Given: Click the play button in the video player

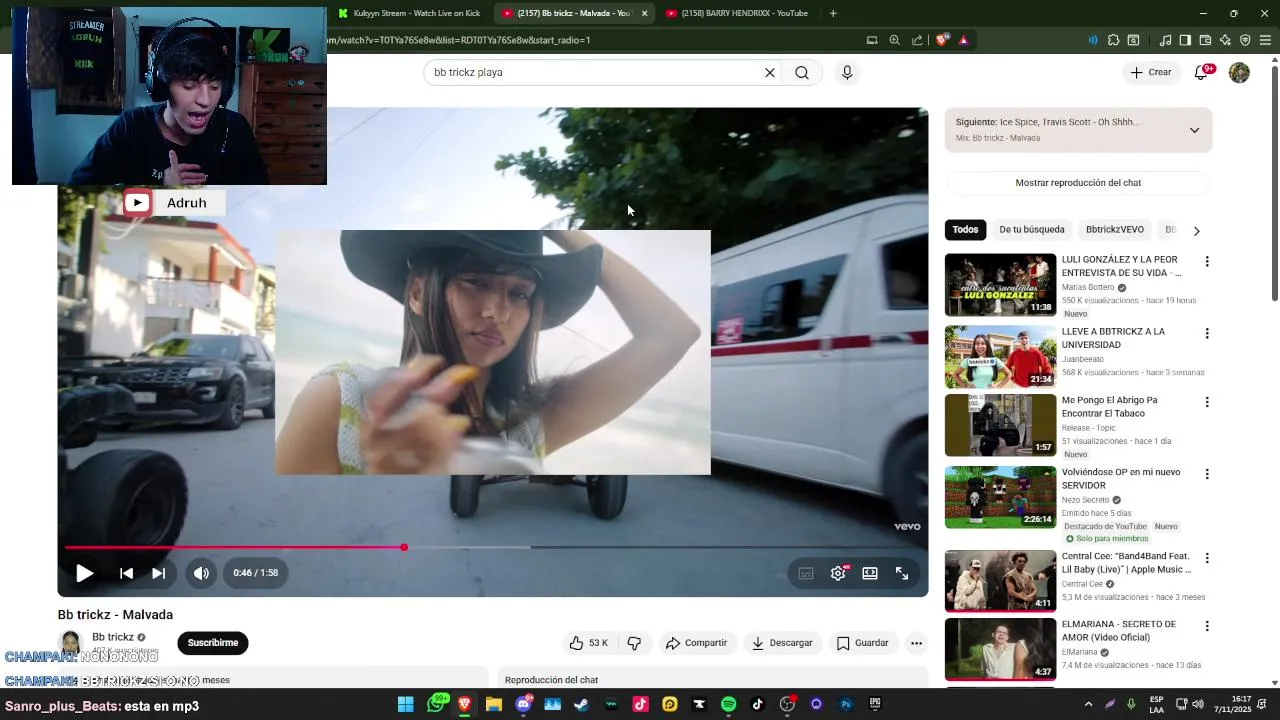Looking at the screenshot, I should (x=85, y=573).
